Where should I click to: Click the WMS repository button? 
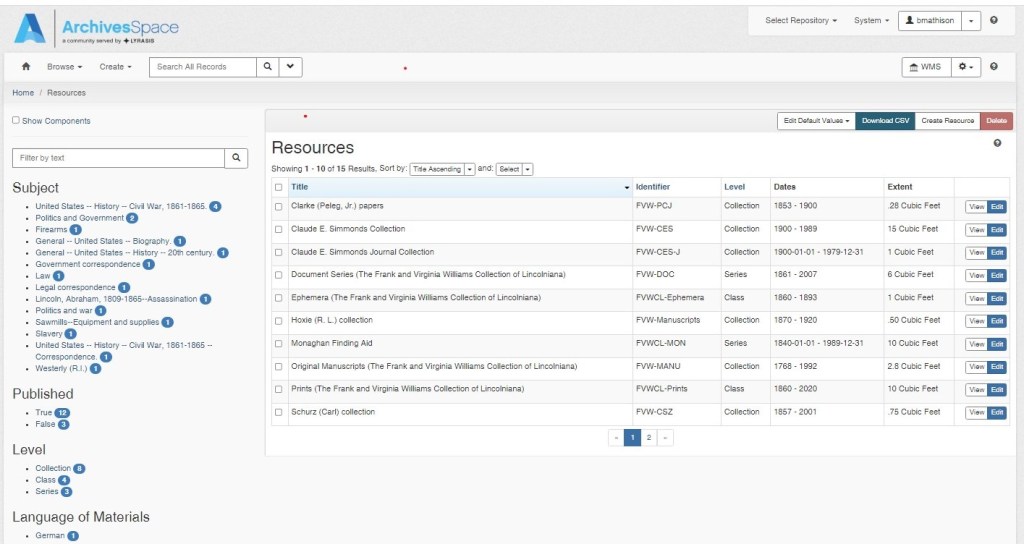point(924,67)
